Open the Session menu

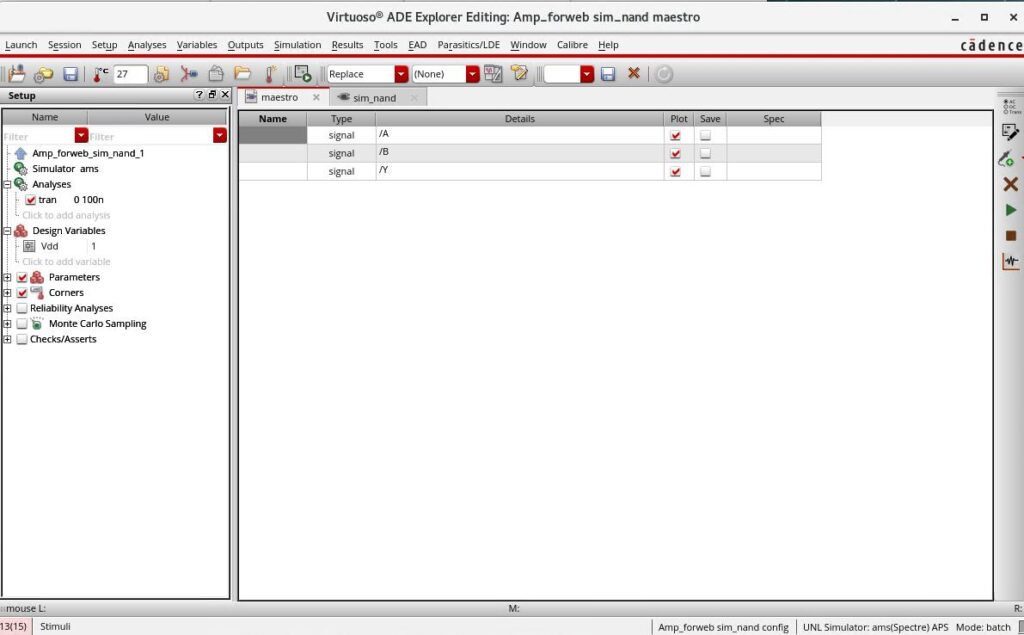click(65, 45)
